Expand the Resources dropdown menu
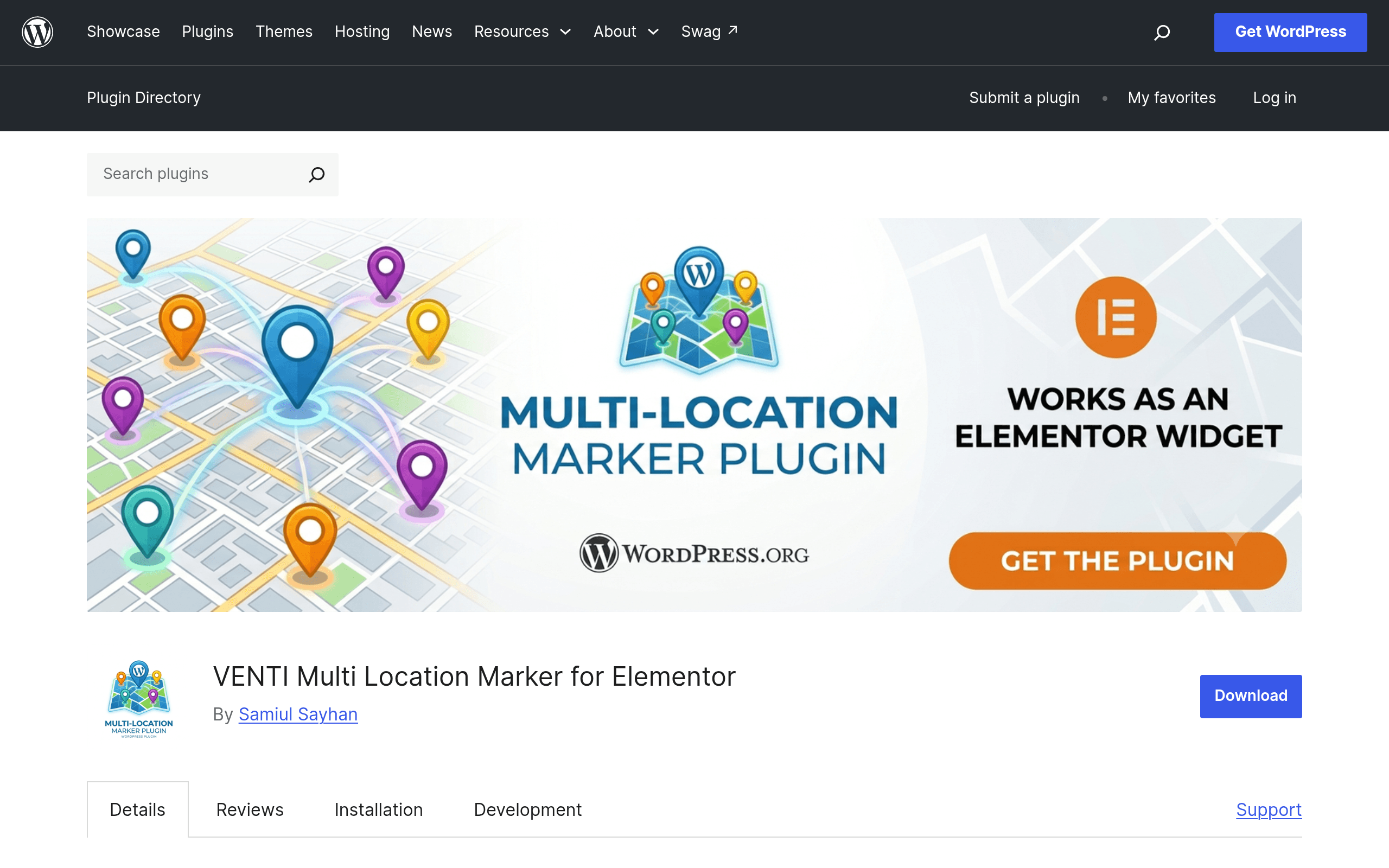The image size is (1389, 868). (523, 31)
